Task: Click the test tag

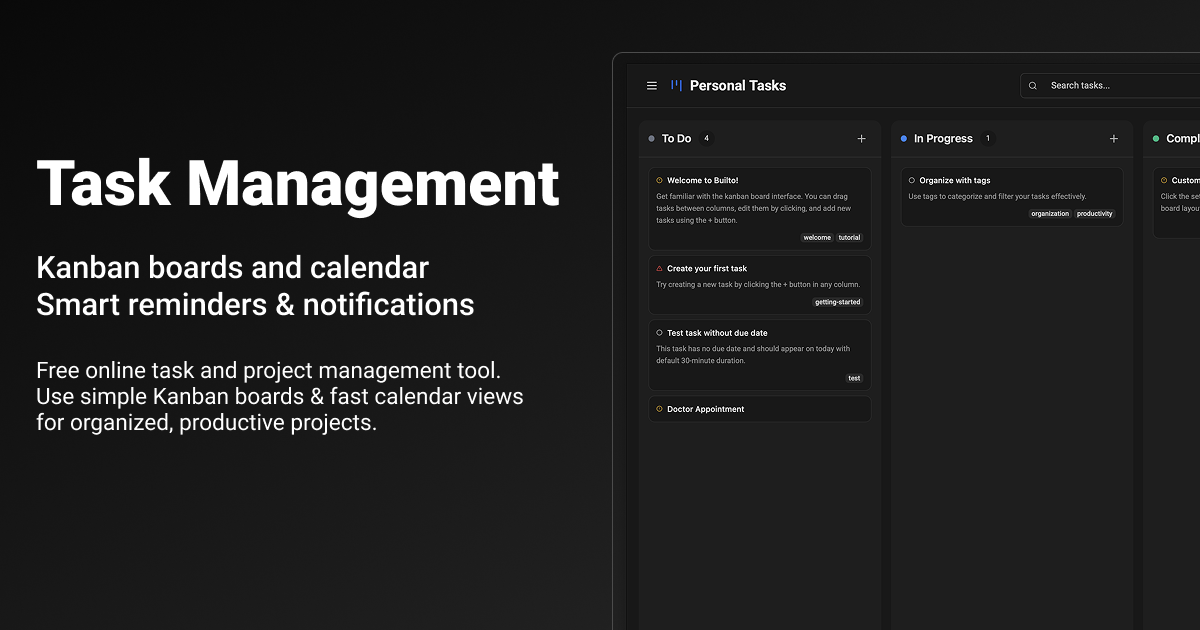Action: 854,379
